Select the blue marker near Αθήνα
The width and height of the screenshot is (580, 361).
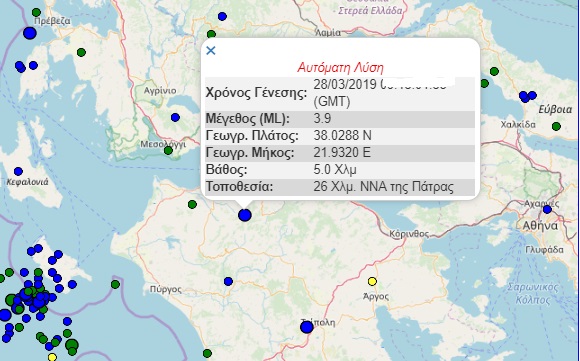(547, 210)
